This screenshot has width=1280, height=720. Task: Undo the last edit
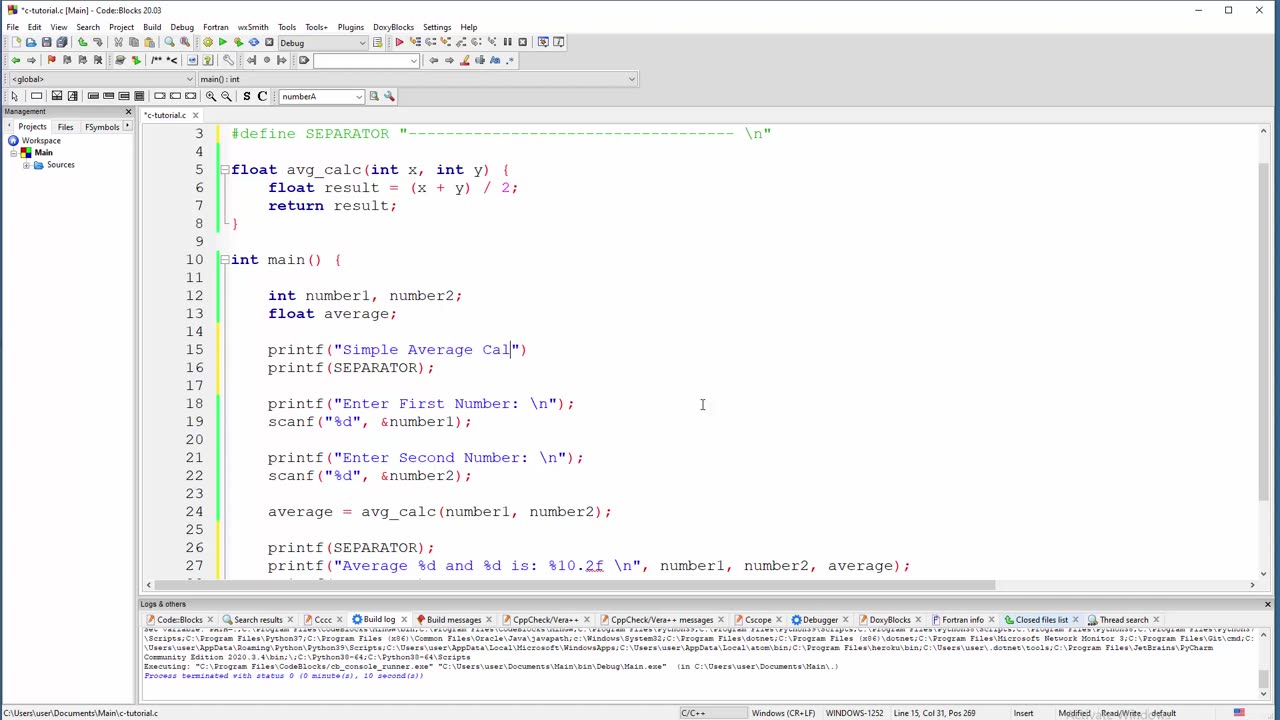(82, 42)
